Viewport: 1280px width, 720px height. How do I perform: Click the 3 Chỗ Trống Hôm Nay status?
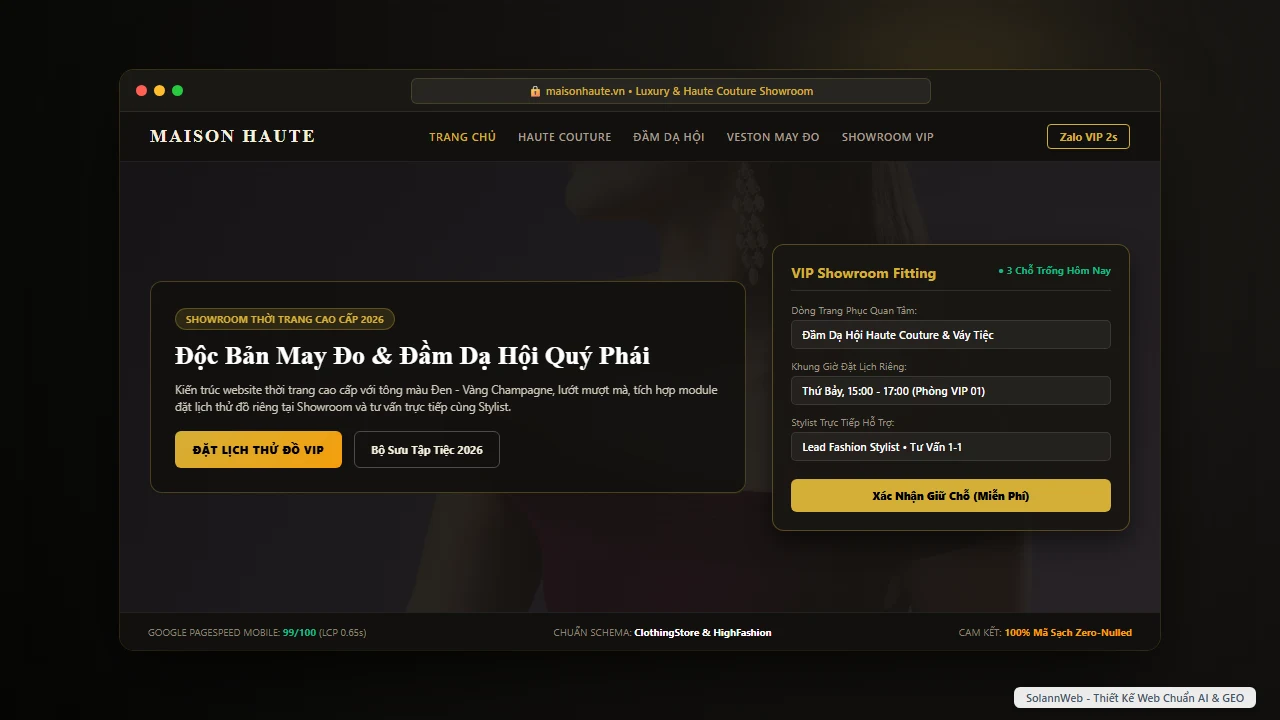click(1054, 271)
